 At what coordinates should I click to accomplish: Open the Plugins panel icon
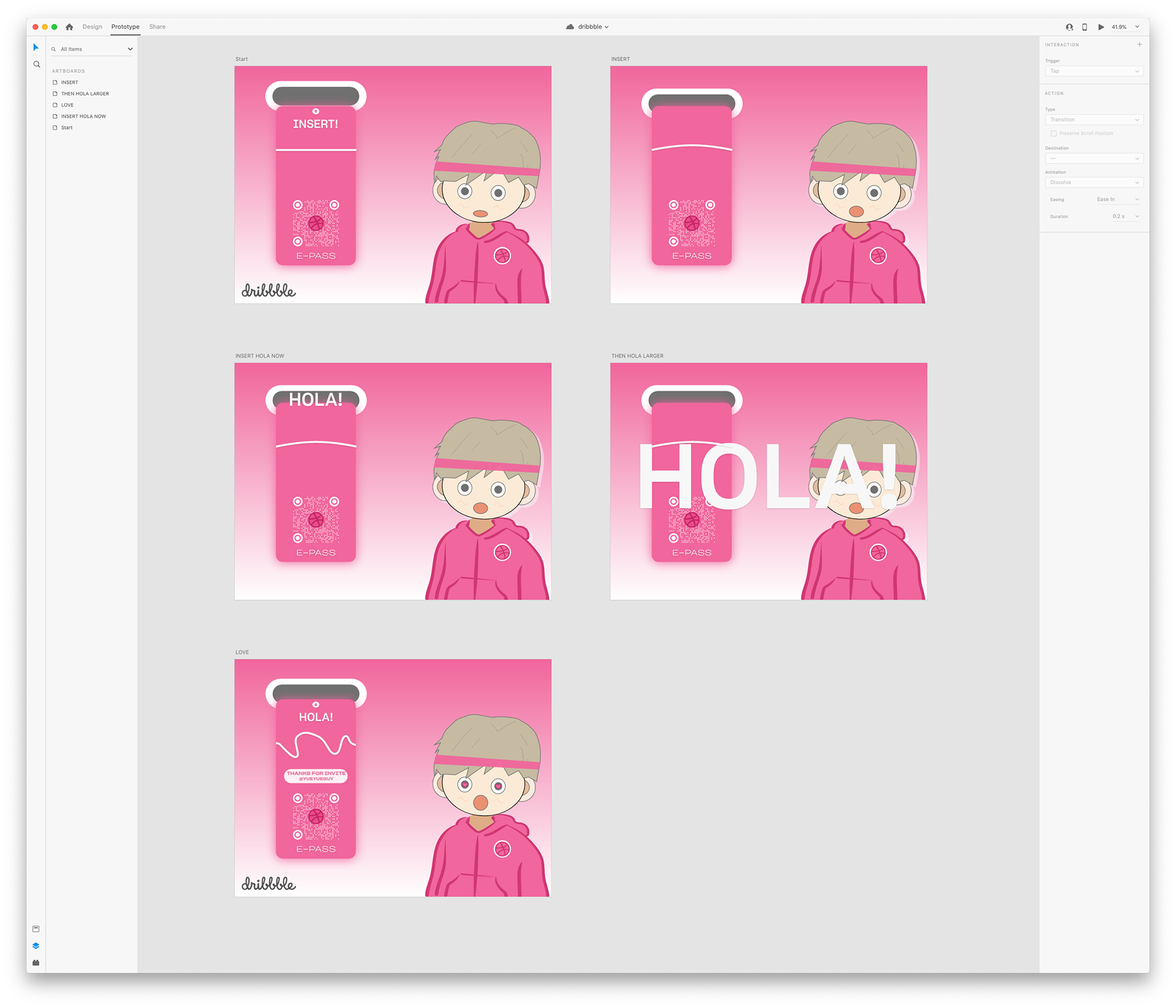(36, 963)
